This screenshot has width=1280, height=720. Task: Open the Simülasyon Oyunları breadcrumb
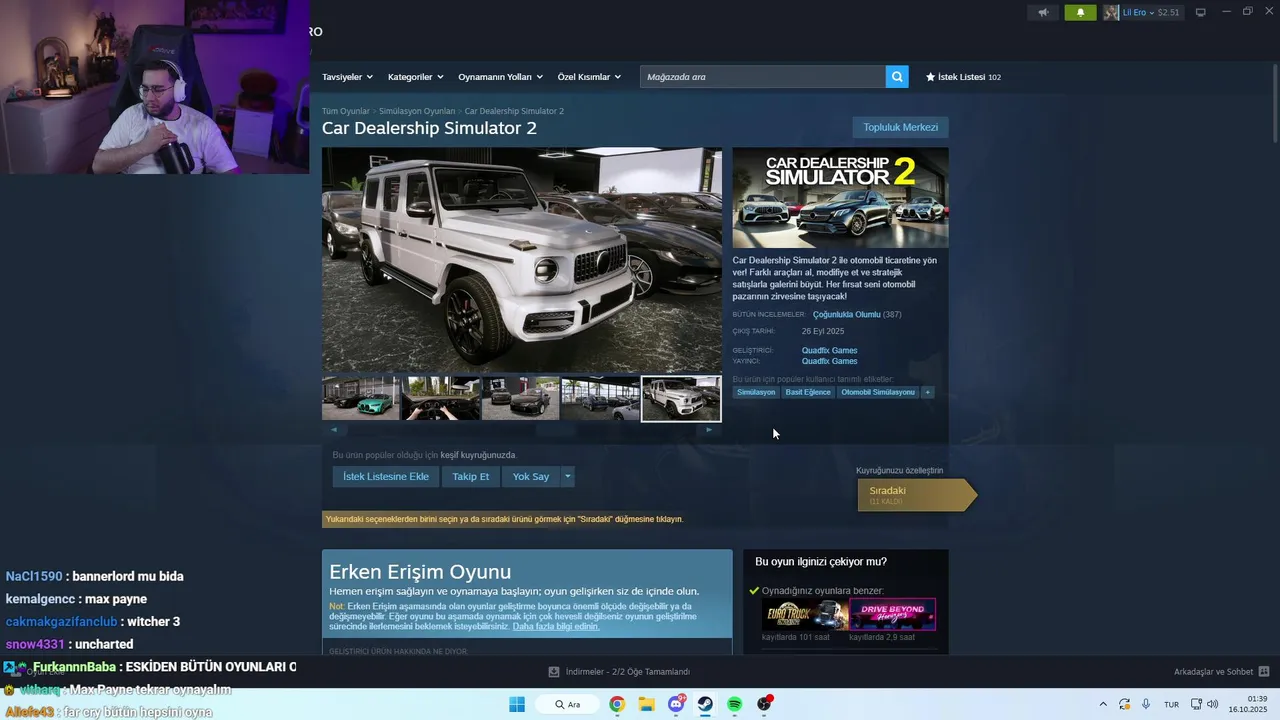417,111
